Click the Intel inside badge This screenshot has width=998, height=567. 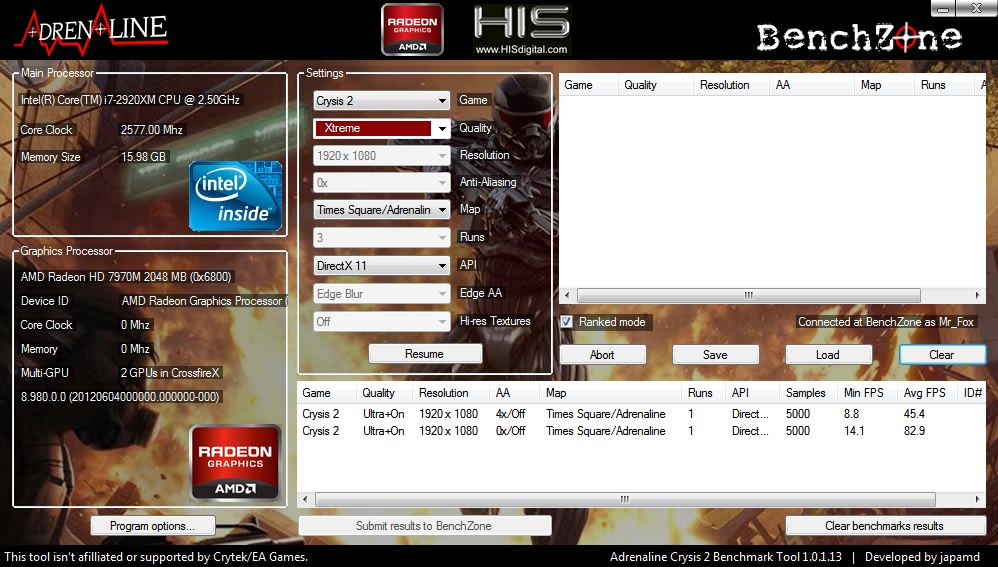click(x=235, y=195)
